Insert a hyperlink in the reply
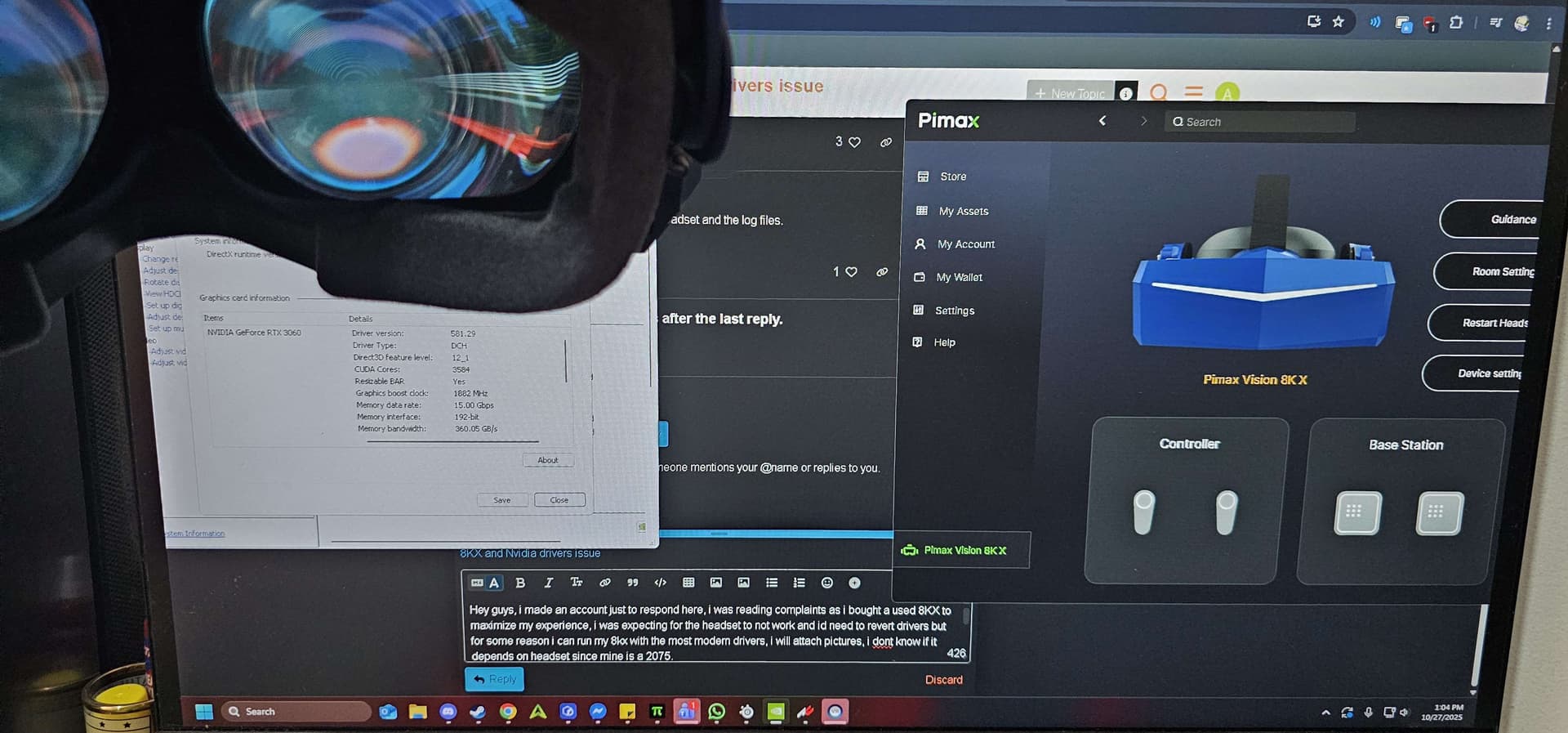The width and height of the screenshot is (1568, 733). (x=604, y=583)
